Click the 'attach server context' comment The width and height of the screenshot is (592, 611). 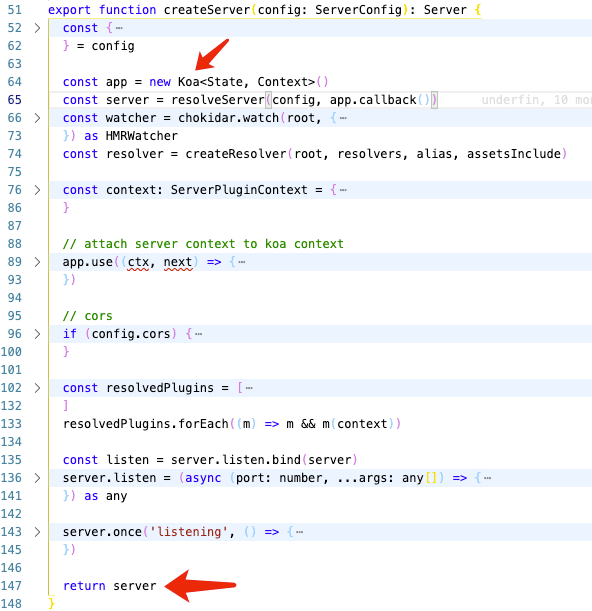pos(203,244)
